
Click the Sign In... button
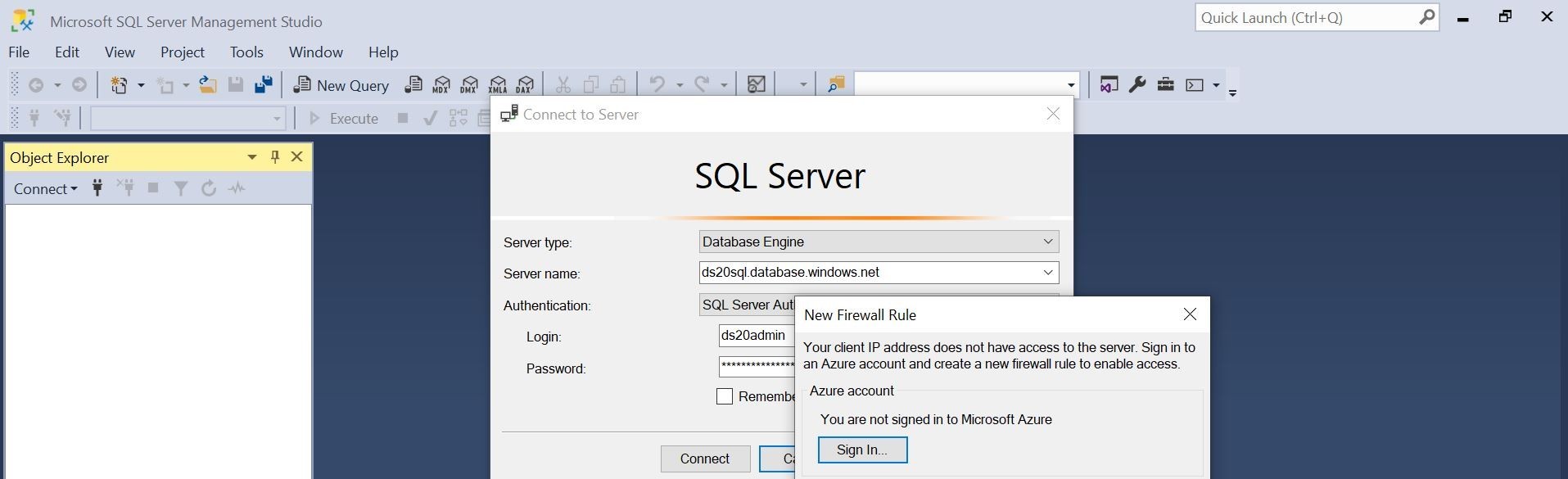pos(862,450)
